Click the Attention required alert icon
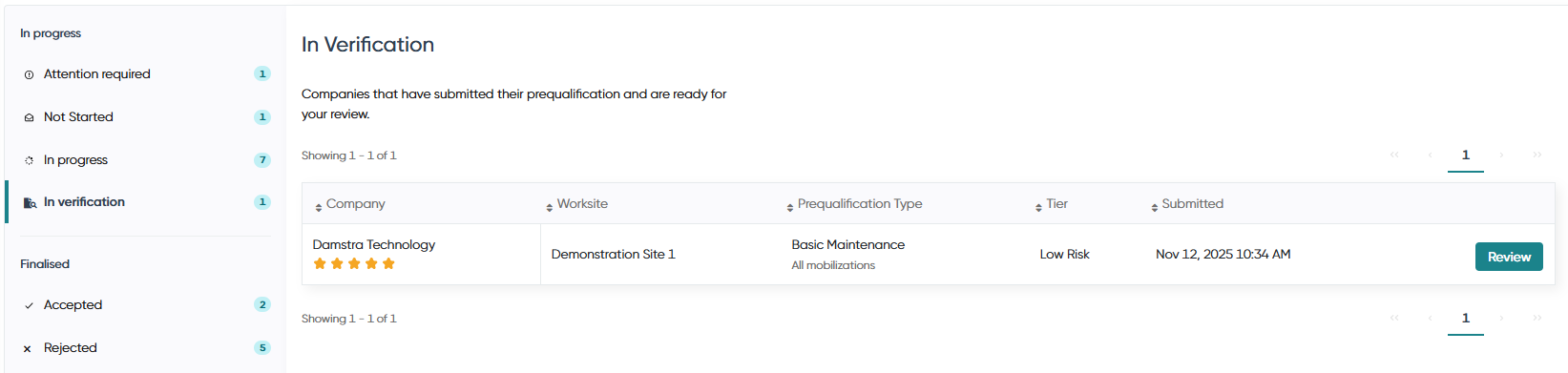Image resolution: width=1568 pixels, height=373 pixels. [29, 74]
